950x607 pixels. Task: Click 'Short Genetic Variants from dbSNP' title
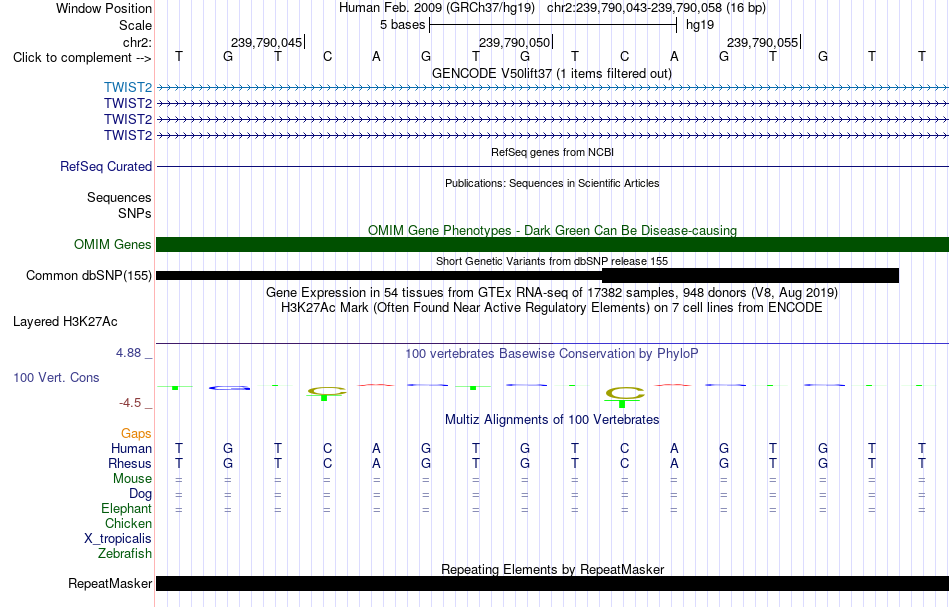click(x=552, y=262)
